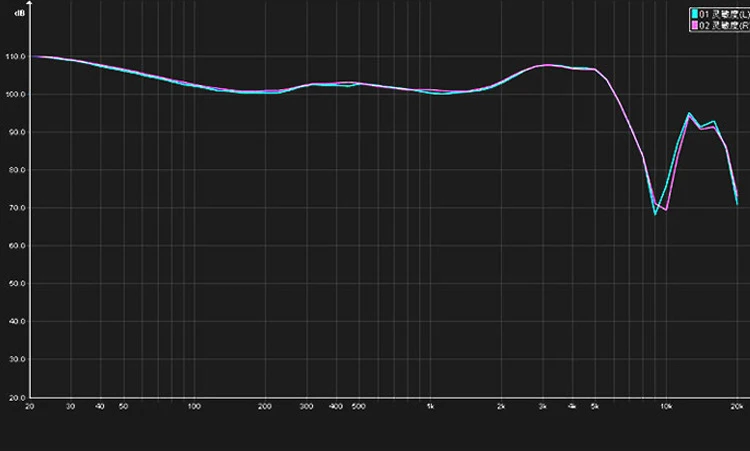Viewport: 750px width, 451px height.
Task: Click the 110.0 level axis label
Action: click(x=16, y=56)
